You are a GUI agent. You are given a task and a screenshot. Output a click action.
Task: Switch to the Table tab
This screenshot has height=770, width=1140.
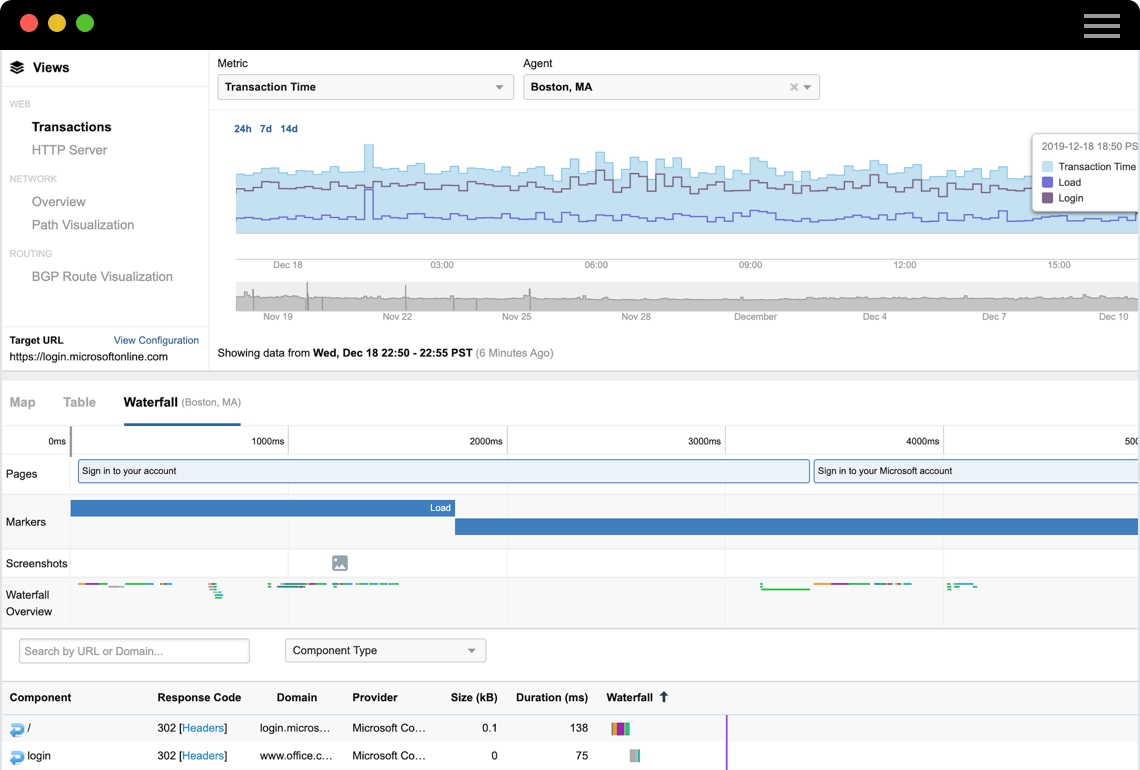click(x=79, y=402)
